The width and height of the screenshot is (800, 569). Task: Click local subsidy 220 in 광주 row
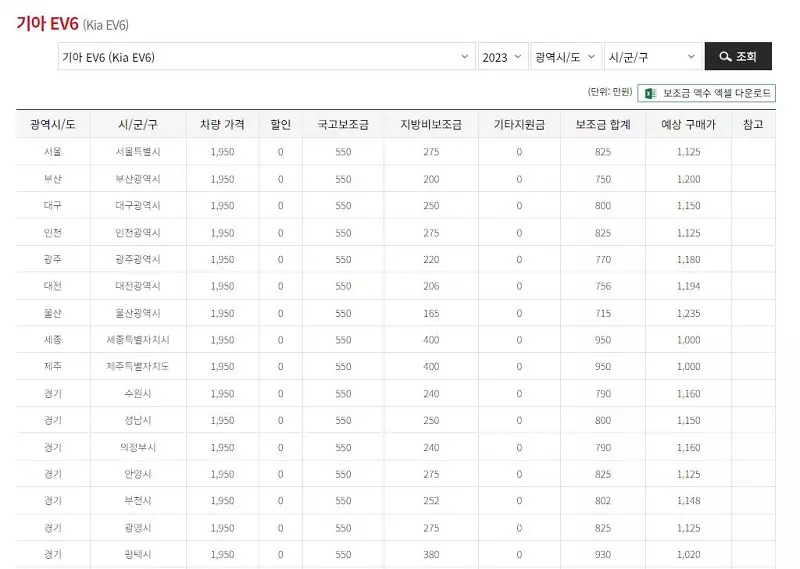(x=431, y=259)
